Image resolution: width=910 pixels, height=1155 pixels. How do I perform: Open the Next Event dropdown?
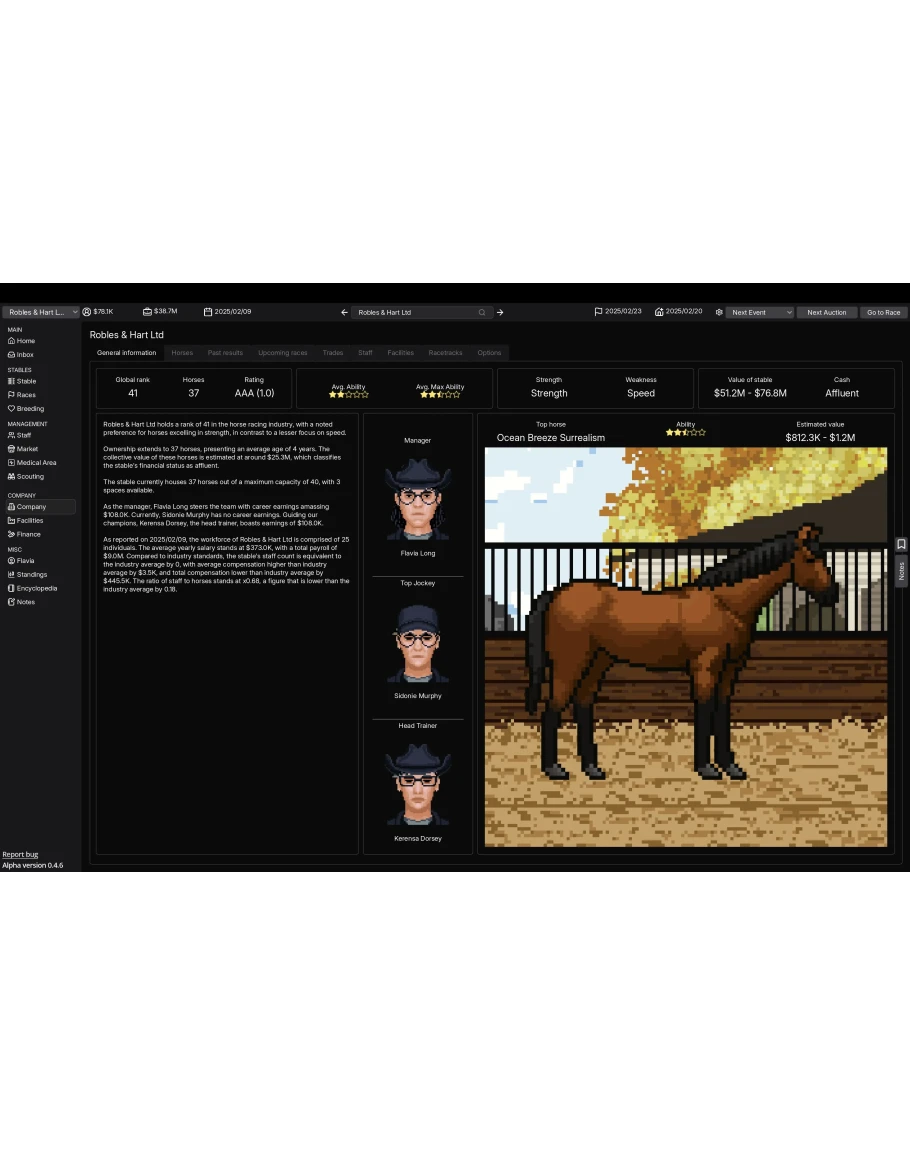[x=760, y=313]
